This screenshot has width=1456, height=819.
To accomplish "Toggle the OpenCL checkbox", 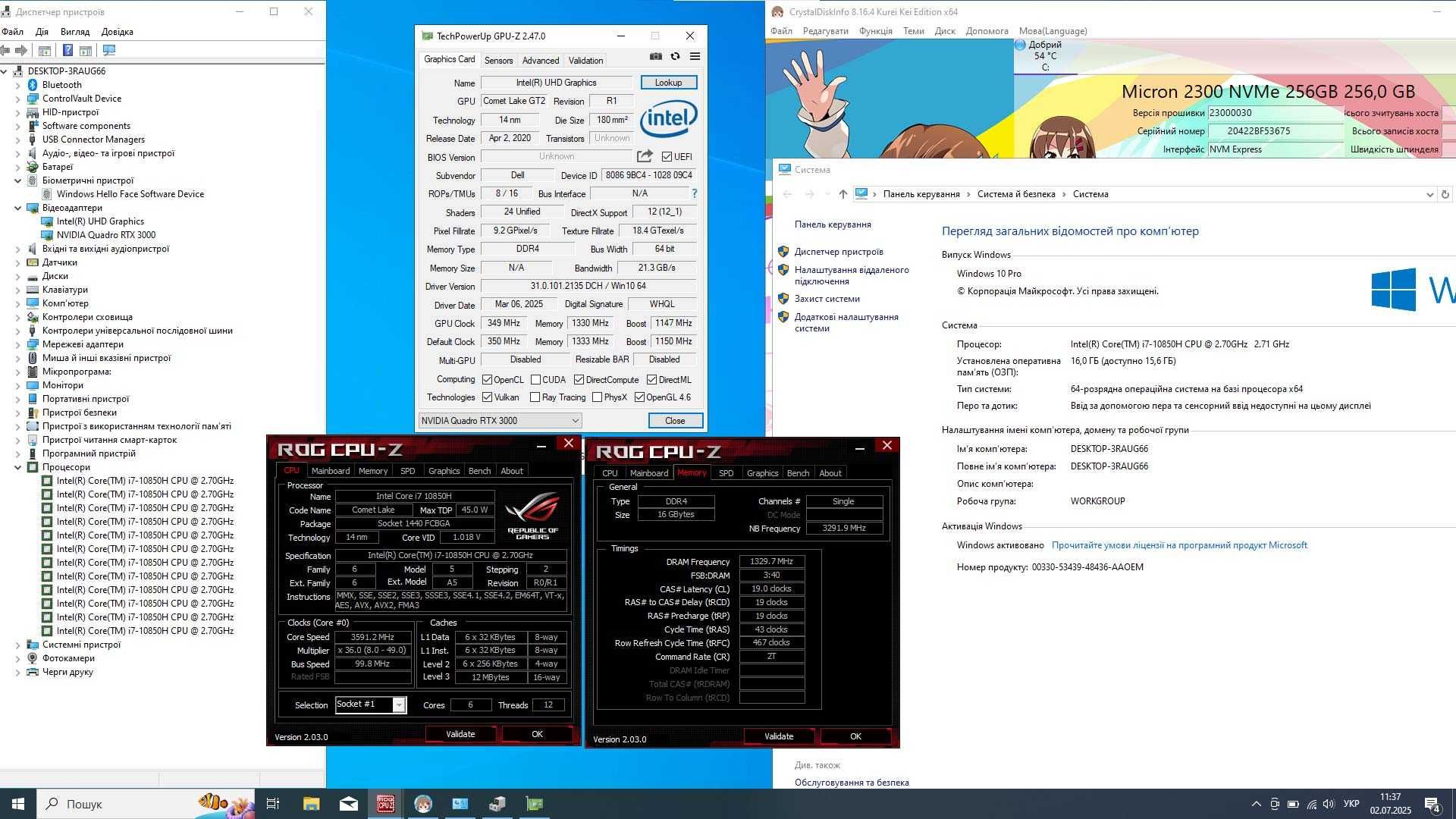I will [488, 380].
